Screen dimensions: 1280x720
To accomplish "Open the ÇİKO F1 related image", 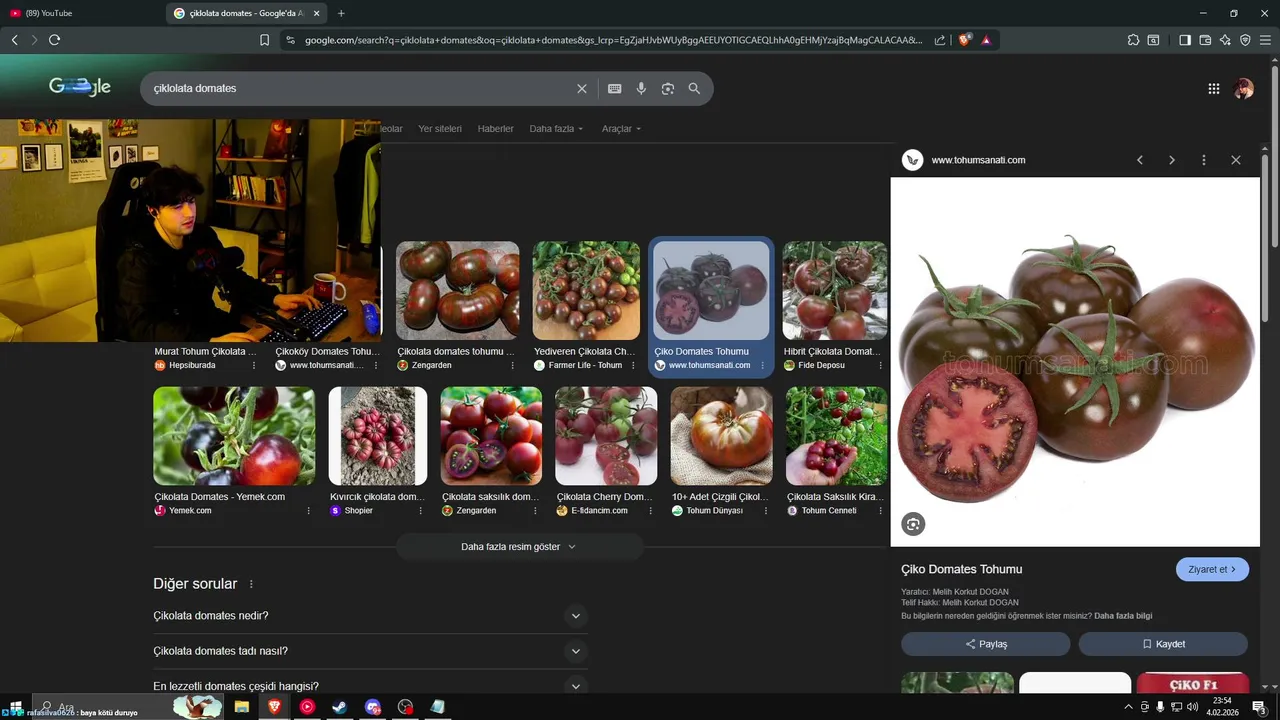I will [1193, 684].
